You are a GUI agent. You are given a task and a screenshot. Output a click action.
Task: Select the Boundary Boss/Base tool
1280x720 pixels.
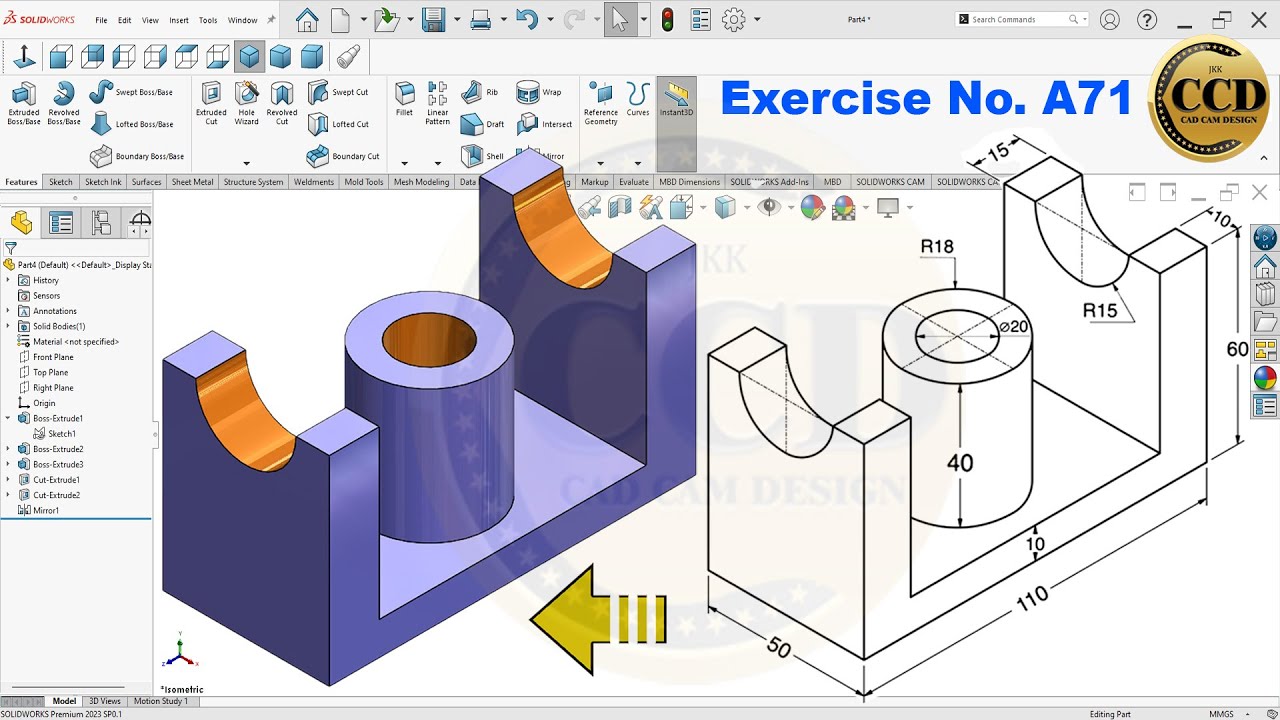[137, 156]
